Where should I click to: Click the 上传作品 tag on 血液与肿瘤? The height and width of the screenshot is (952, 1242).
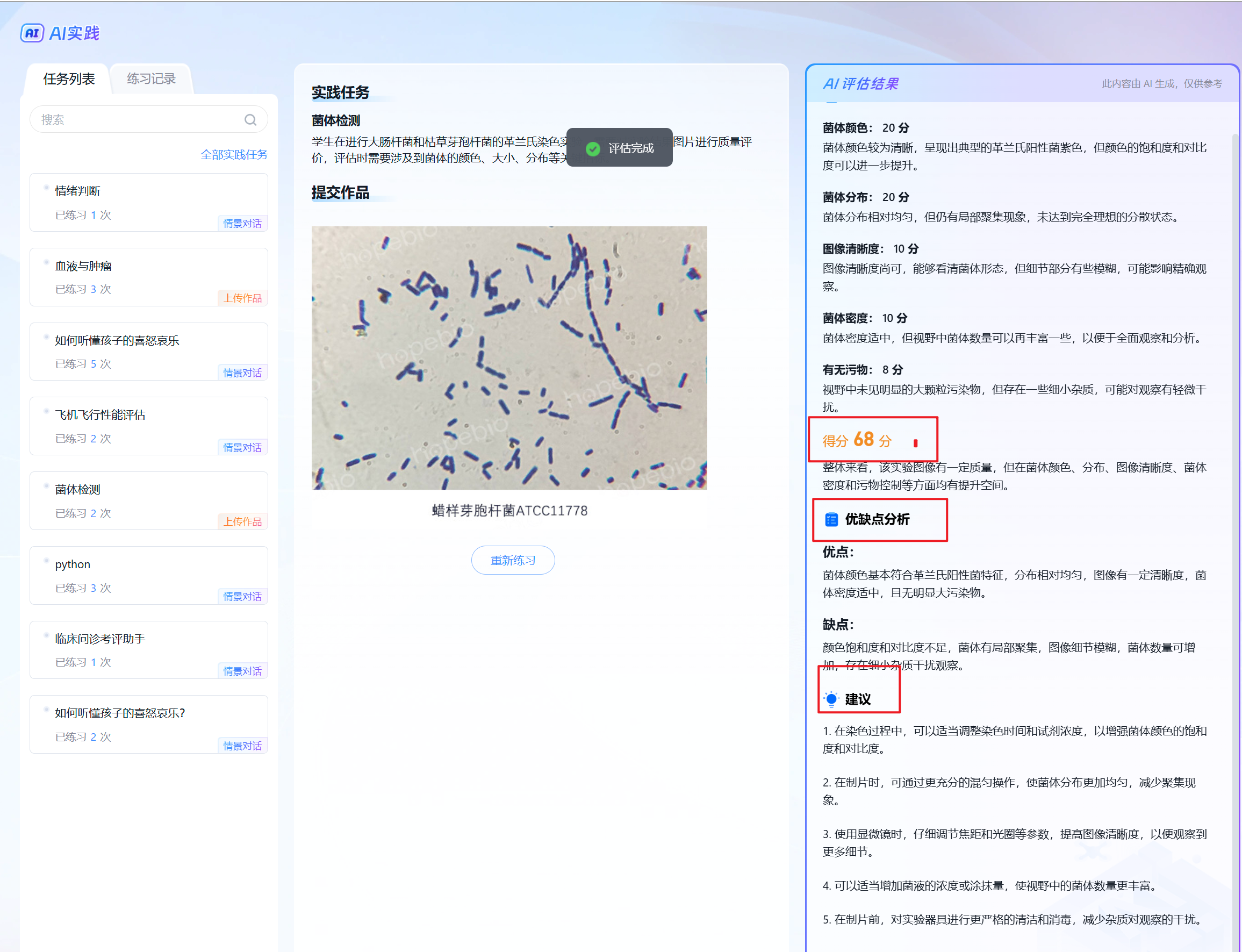242,298
